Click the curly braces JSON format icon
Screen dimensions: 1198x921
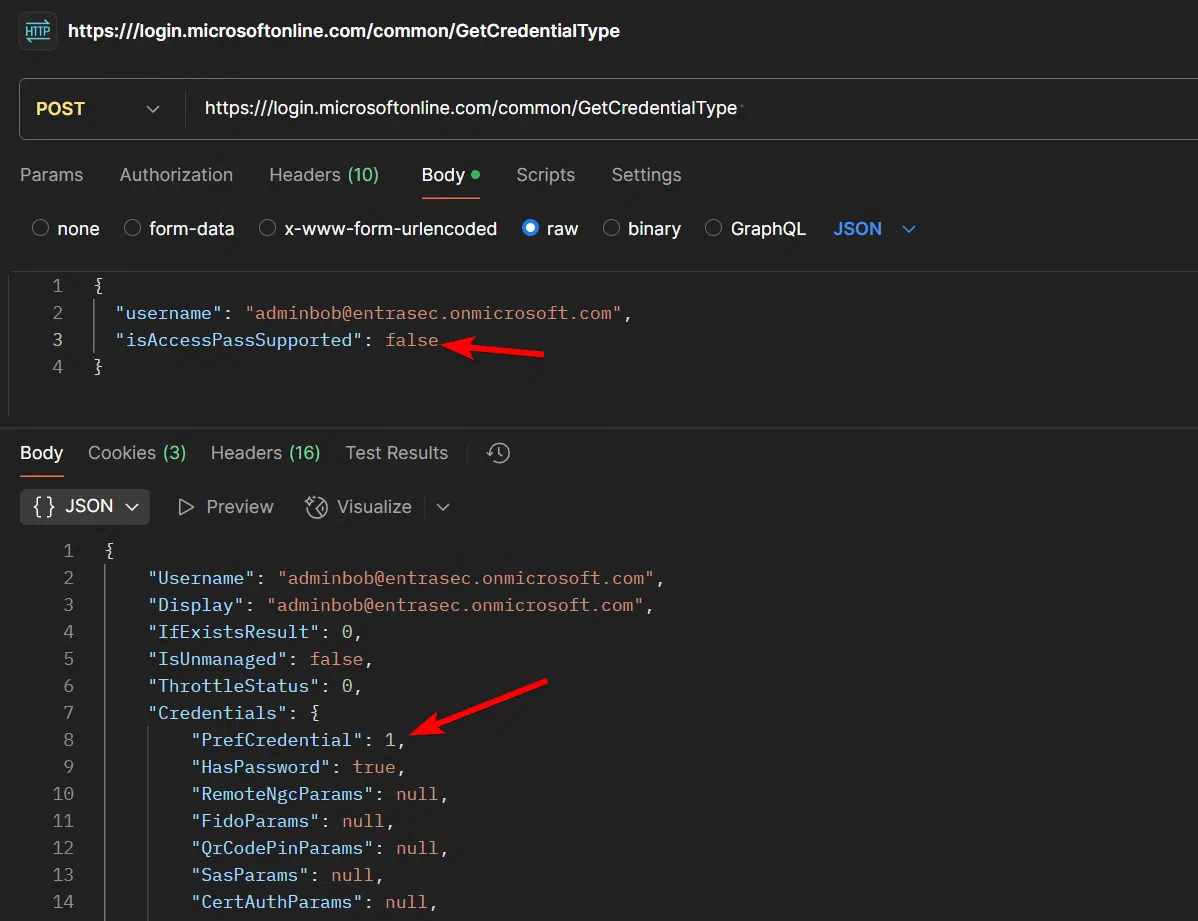(x=44, y=507)
